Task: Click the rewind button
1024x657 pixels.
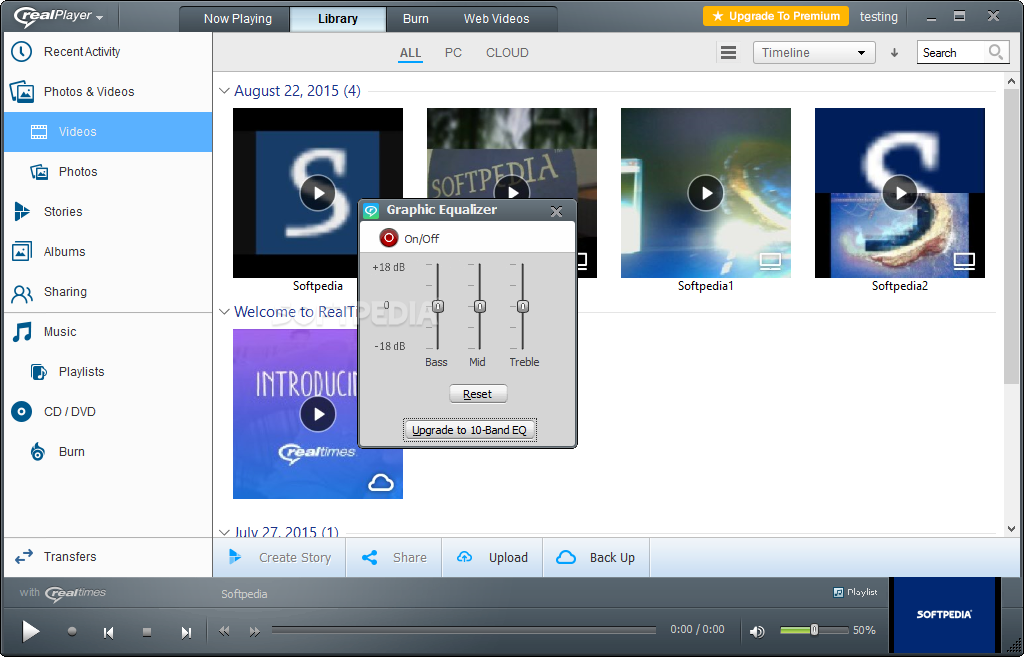Action: pyautogui.click(x=224, y=631)
